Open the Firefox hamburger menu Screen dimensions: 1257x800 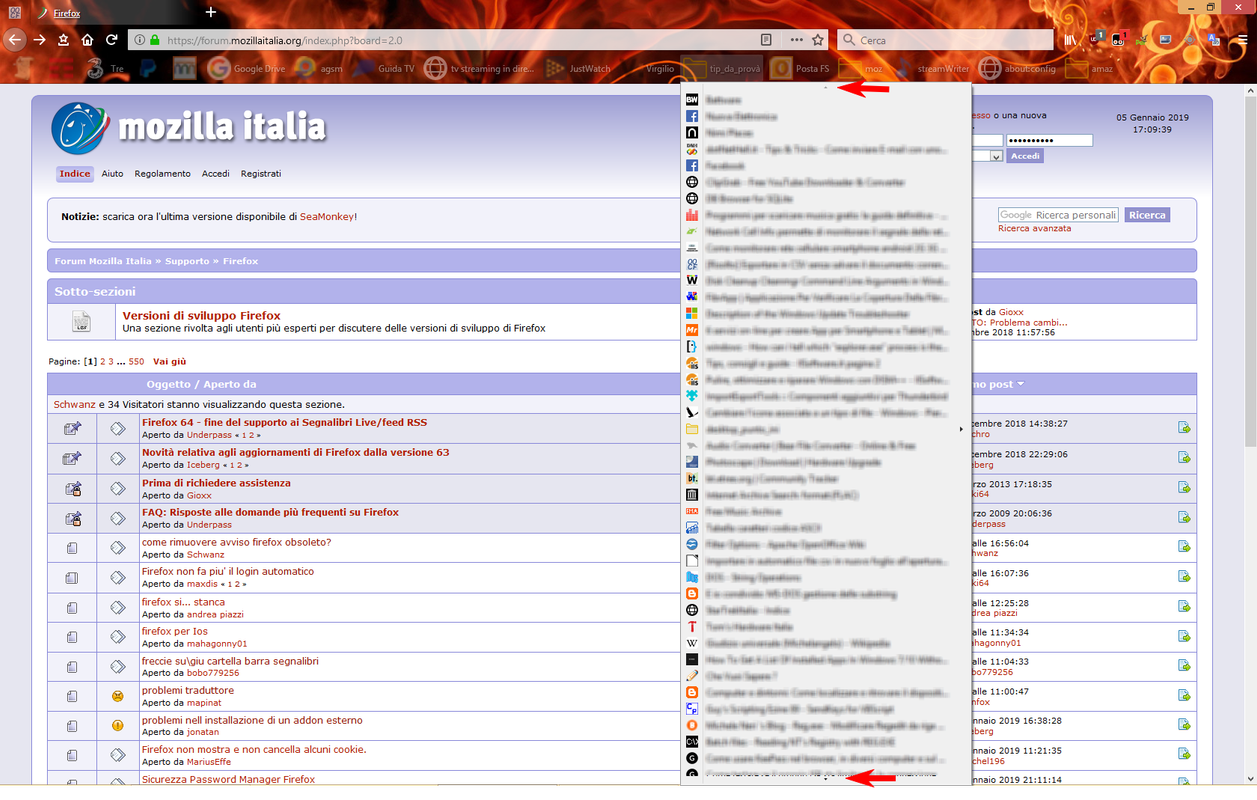click(1241, 40)
